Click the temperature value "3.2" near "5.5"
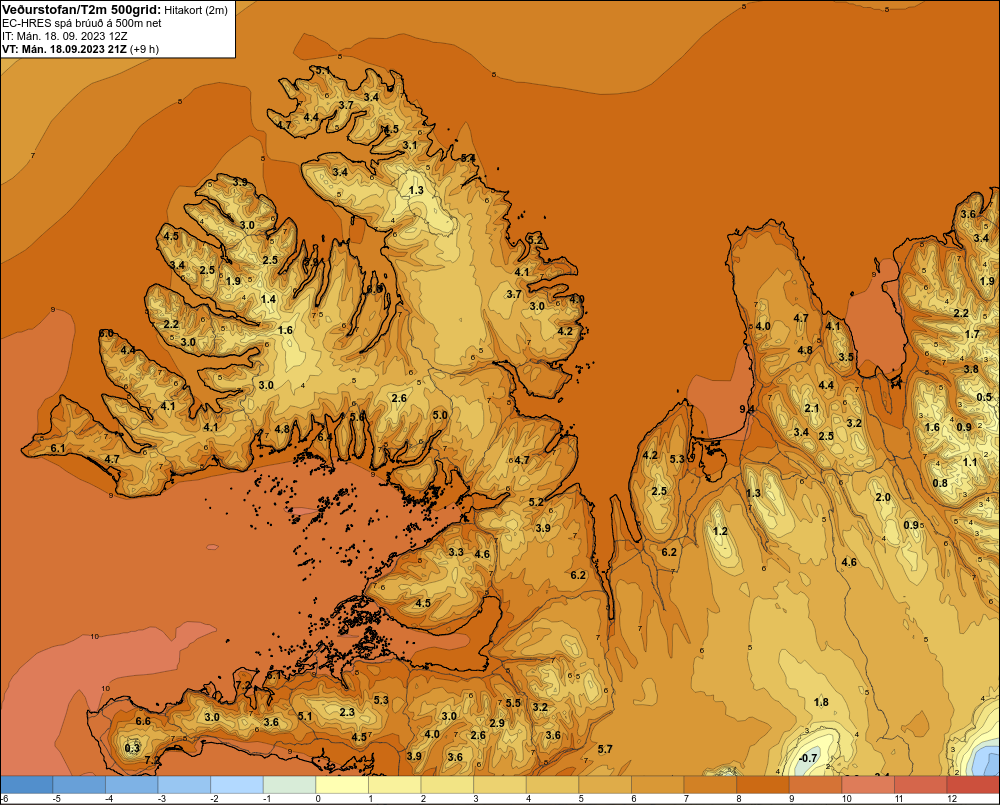The width and height of the screenshot is (1000, 805). 540,707
